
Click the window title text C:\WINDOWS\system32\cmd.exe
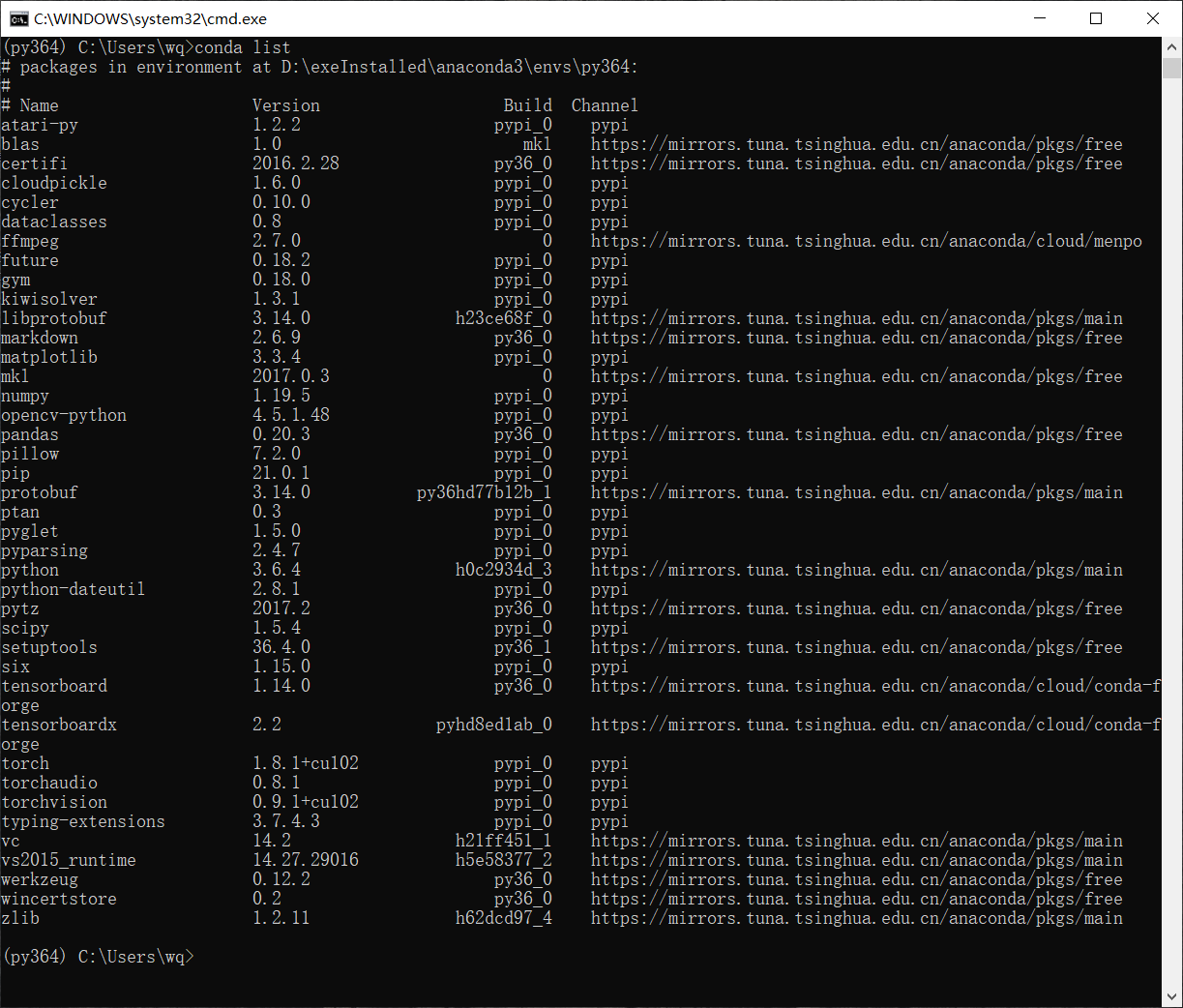pos(150,18)
